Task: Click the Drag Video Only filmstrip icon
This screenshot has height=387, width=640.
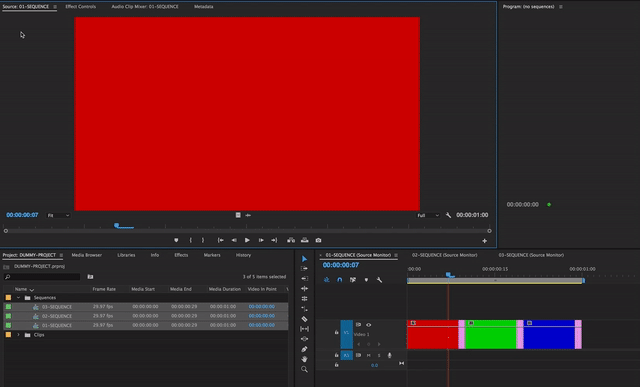Action: coord(238,215)
